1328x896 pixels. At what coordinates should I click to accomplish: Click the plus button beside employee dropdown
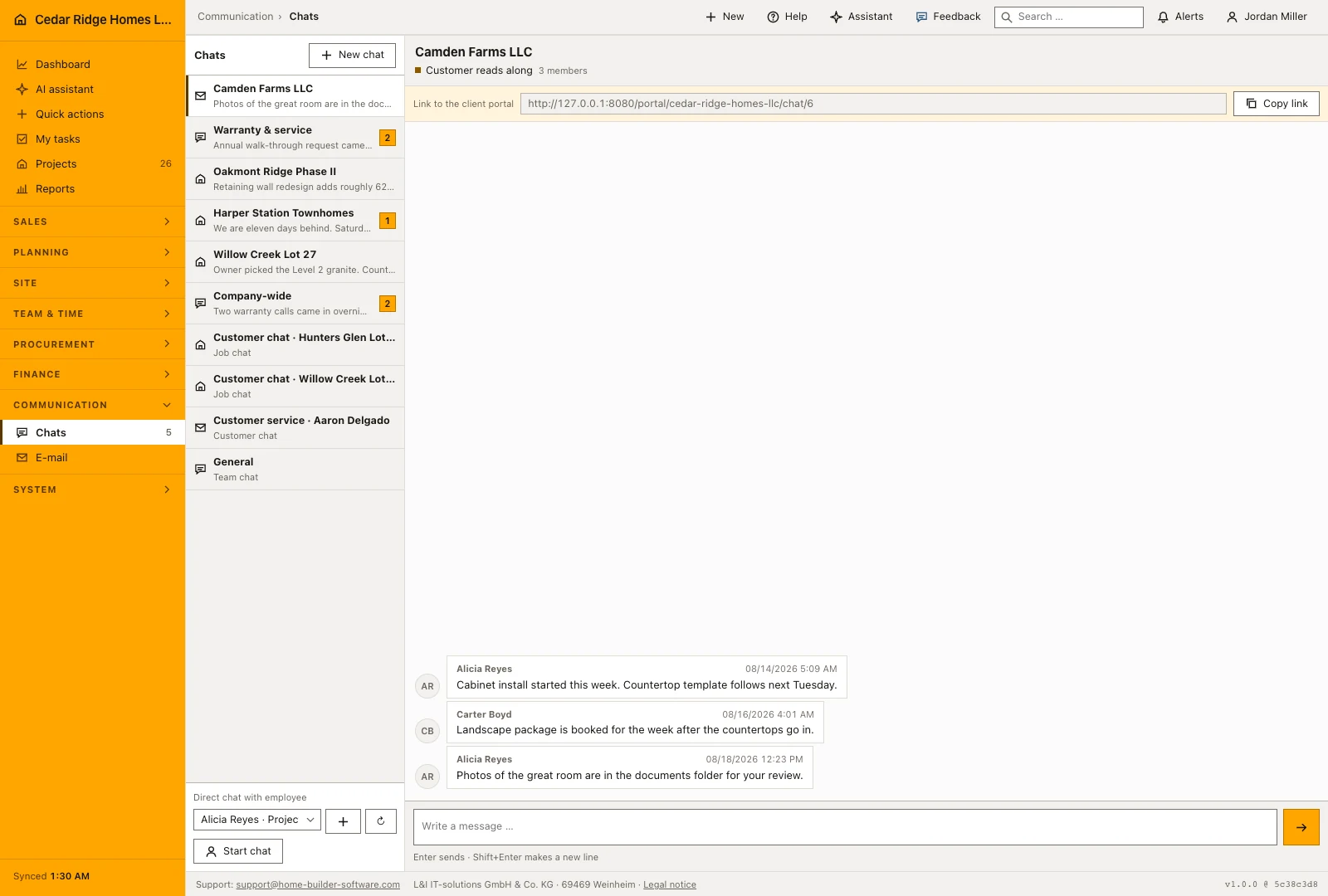tap(343, 821)
